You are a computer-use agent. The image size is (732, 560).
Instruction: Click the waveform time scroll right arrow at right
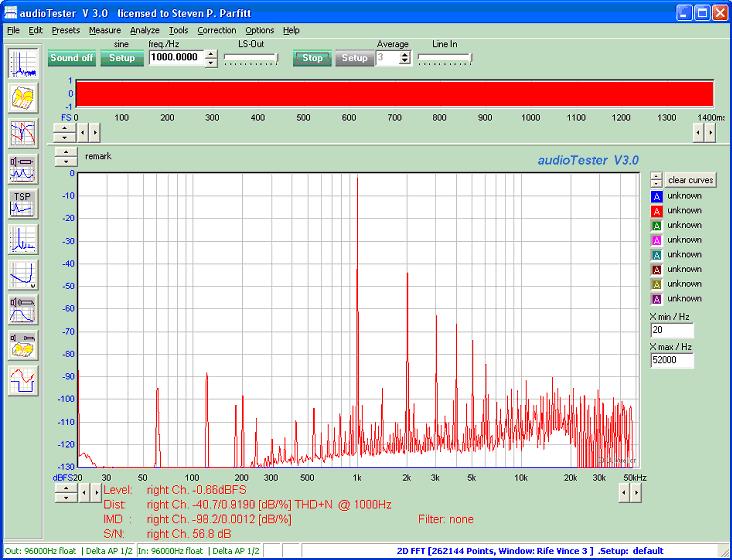click(710, 133)
